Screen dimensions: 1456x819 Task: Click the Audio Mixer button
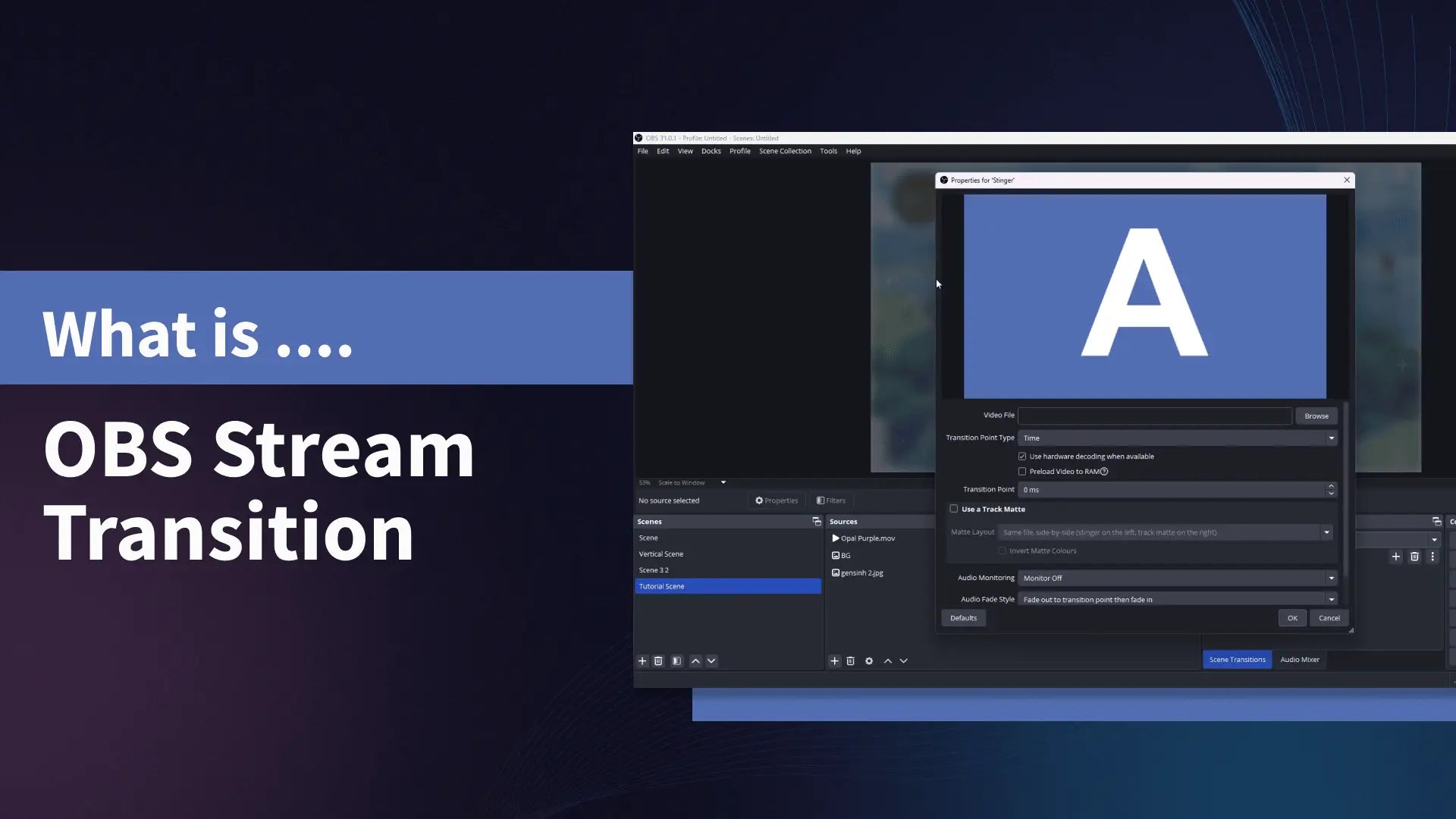click(x=1299, y=659)
